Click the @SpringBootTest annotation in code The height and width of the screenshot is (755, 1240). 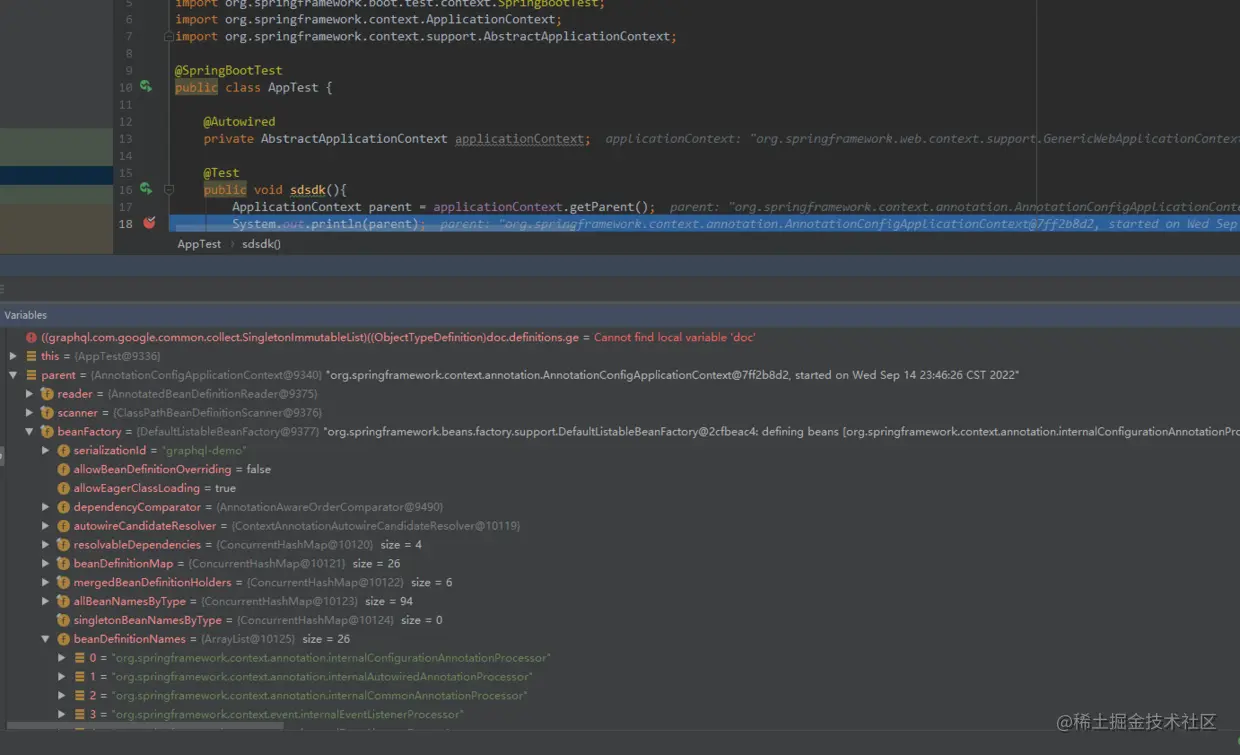pyautogui.click(x=229, y=70)
